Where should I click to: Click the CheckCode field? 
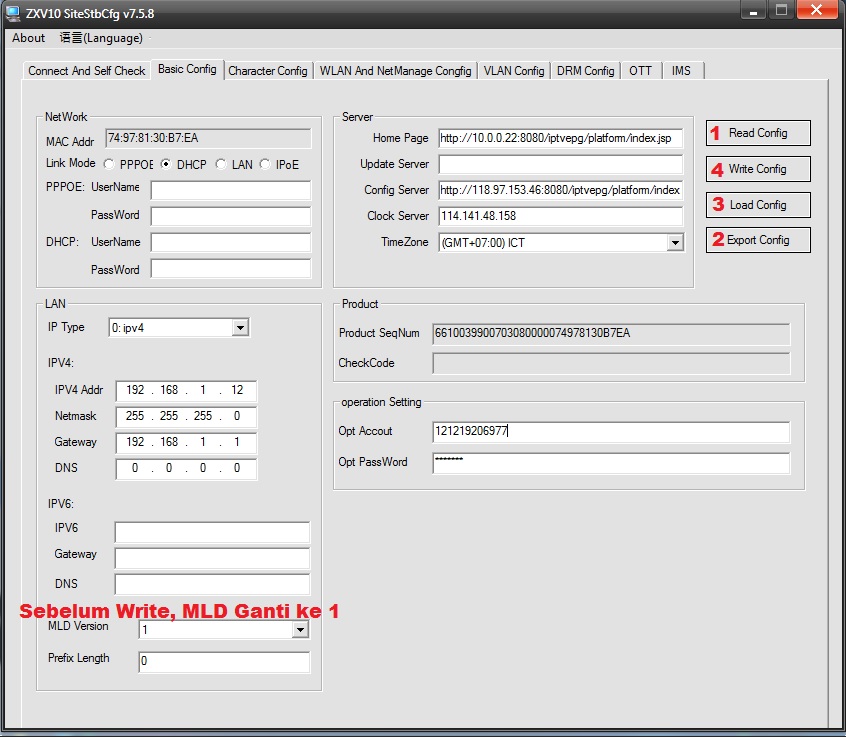click(x=611, y=364)
